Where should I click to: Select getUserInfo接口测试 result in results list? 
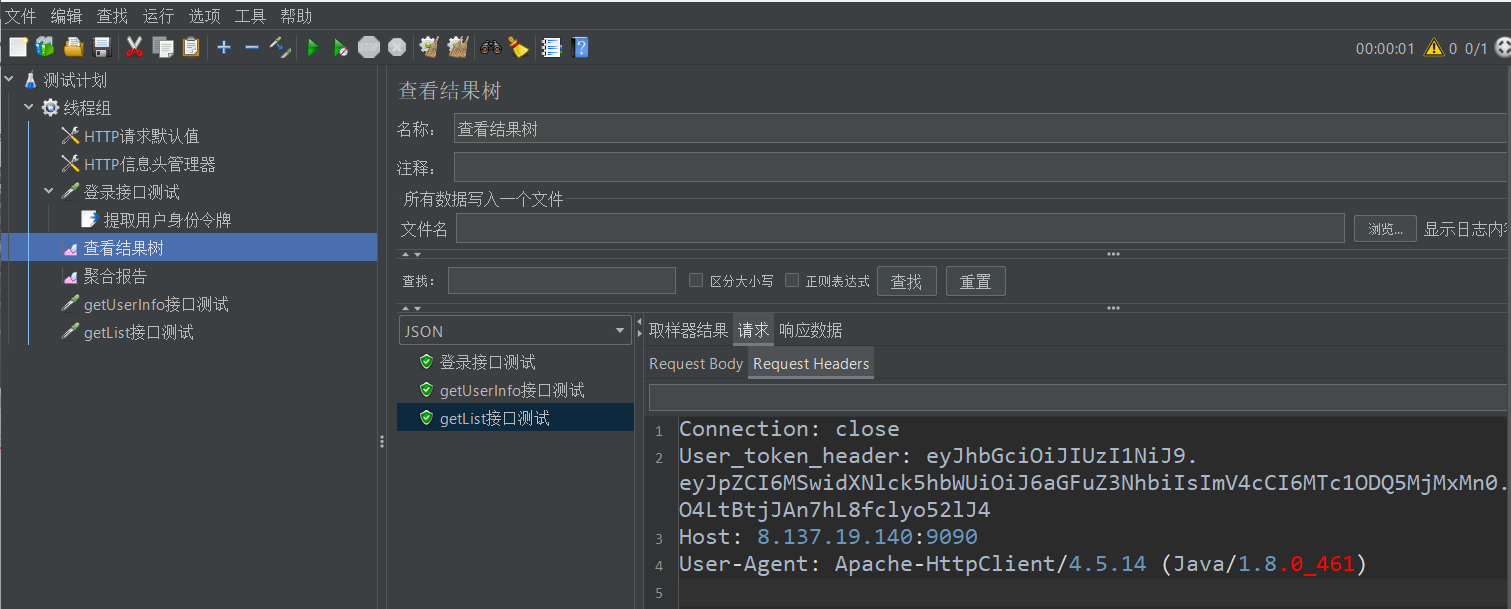click(512, 390)
